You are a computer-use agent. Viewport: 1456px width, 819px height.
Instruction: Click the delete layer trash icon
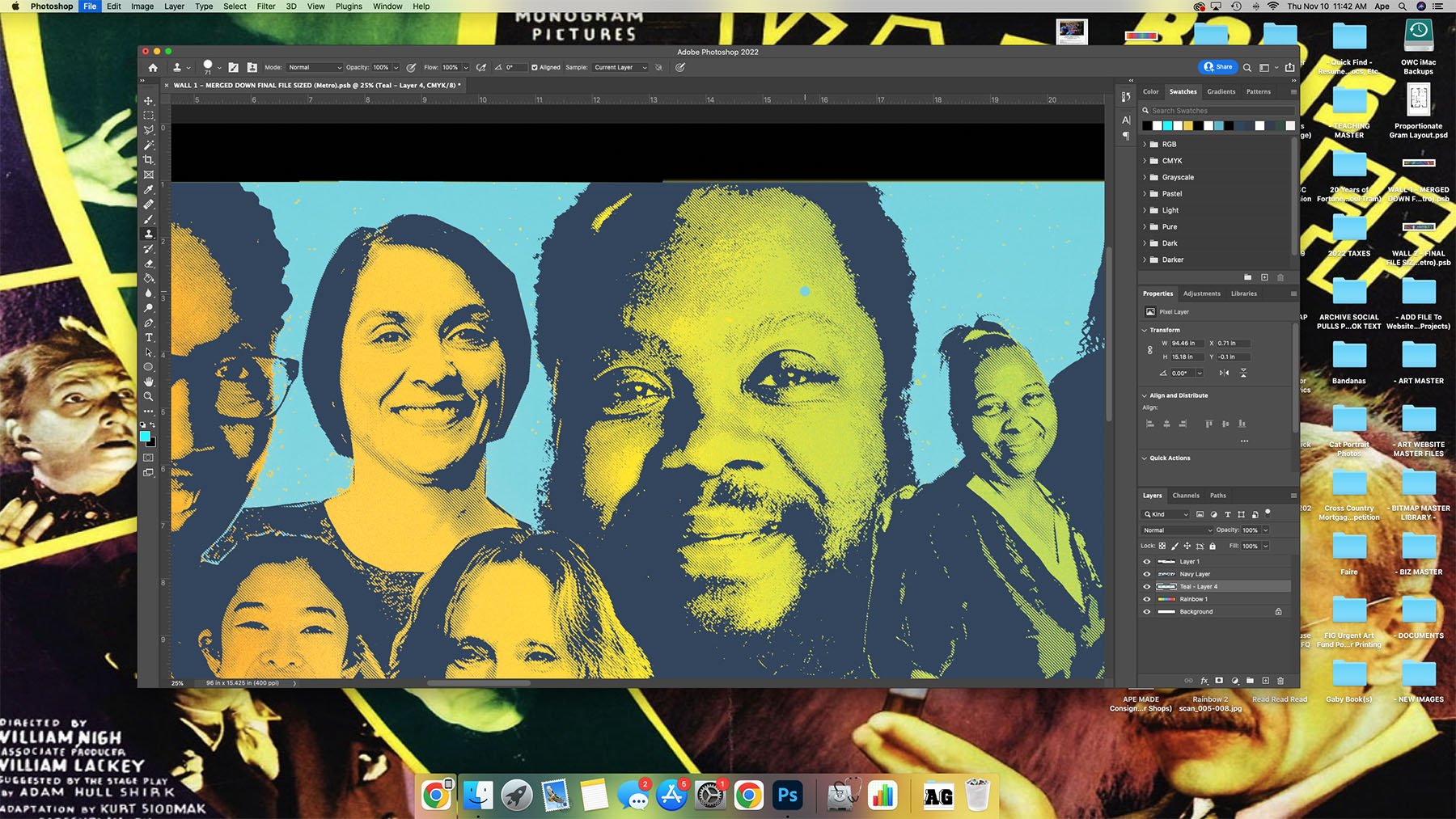(1280, 681)
